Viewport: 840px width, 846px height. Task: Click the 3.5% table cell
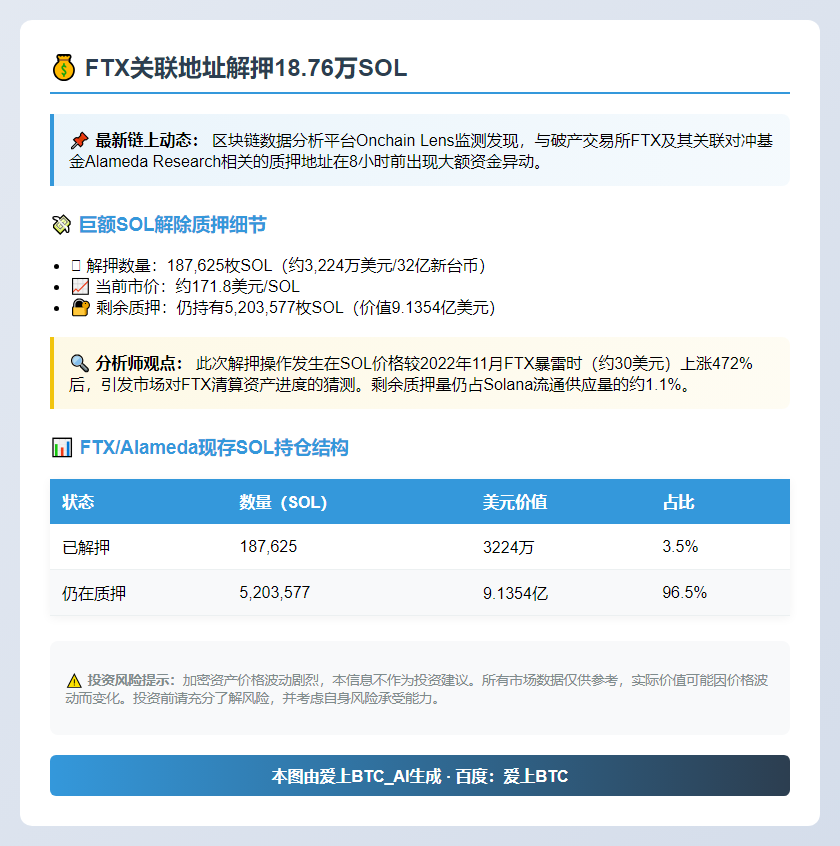[x=680, y=547]
